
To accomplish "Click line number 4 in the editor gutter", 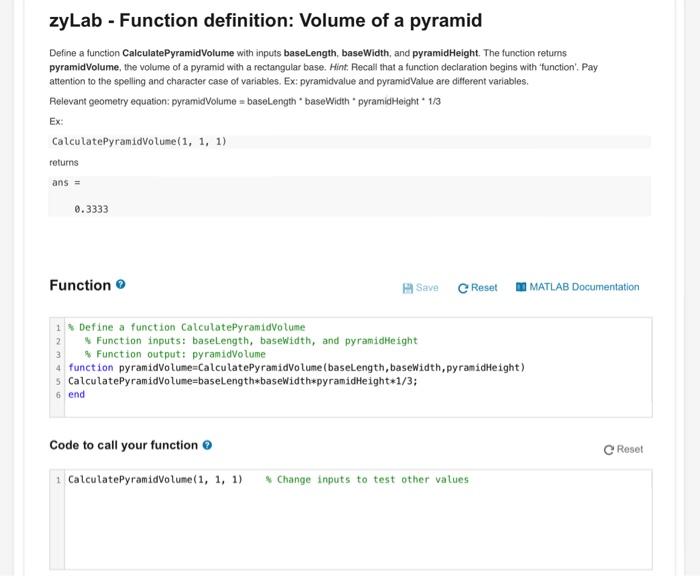I will click(x=59, y=367).
